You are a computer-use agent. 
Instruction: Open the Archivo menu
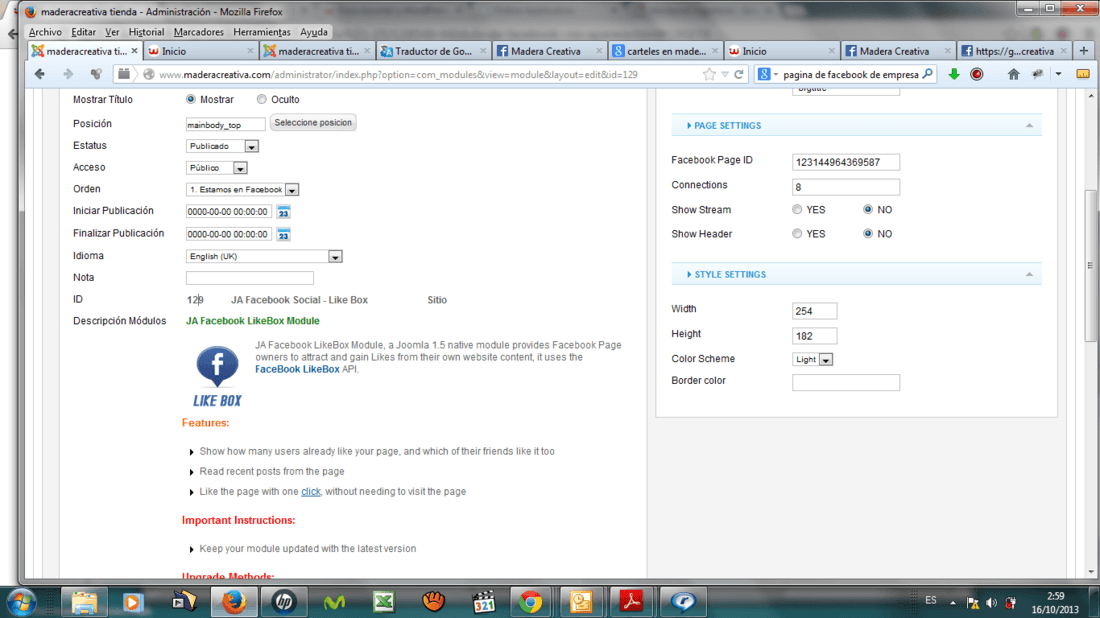click(45, 32)
